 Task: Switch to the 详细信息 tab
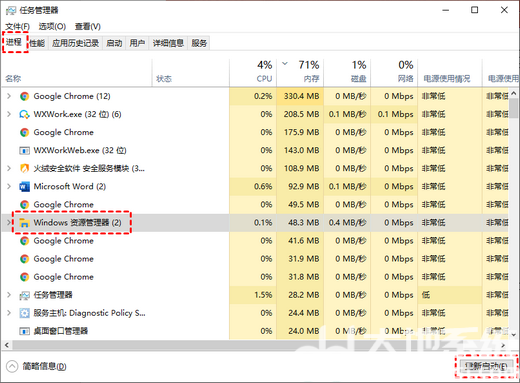[x=168, y=43]
